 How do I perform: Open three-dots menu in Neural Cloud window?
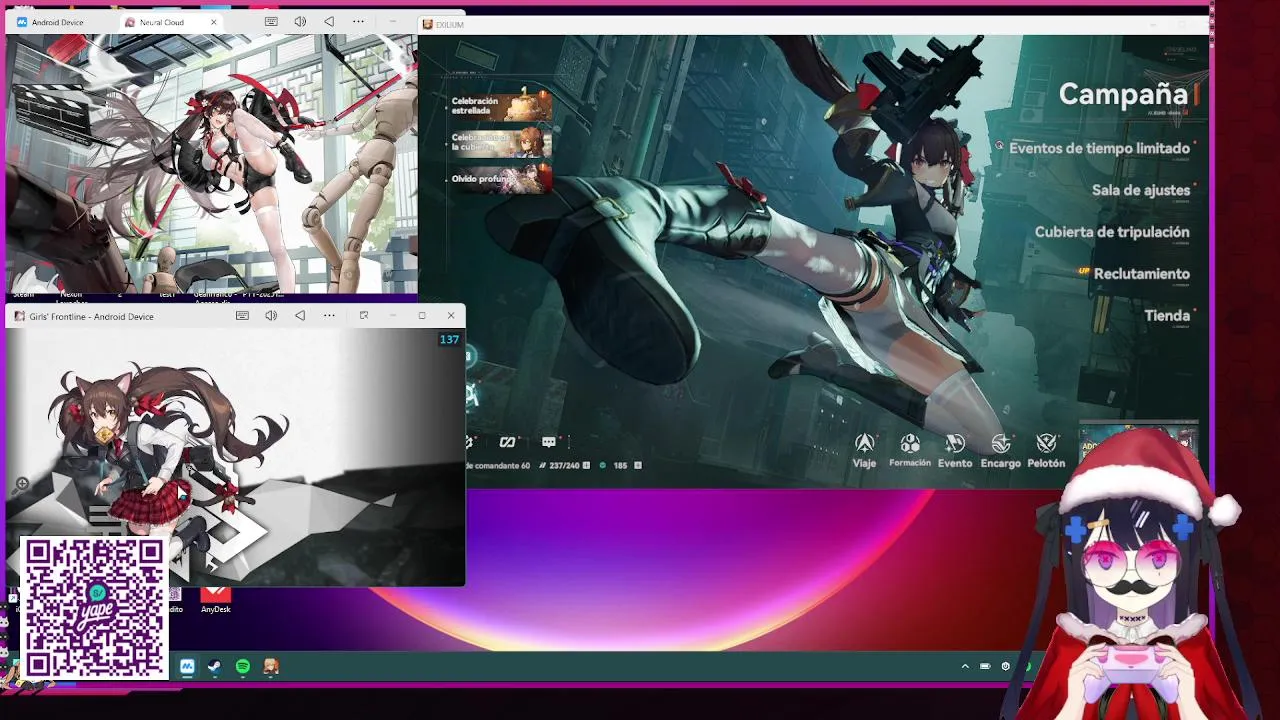[358, 22]
